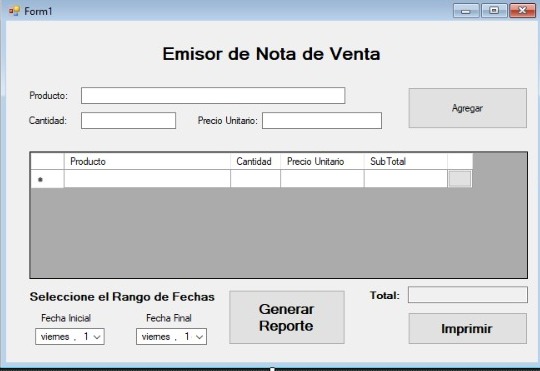This screenshot has width=540, height=371.
Task: Select the new-row asterisk row header
Action: [x=47, y=179]
